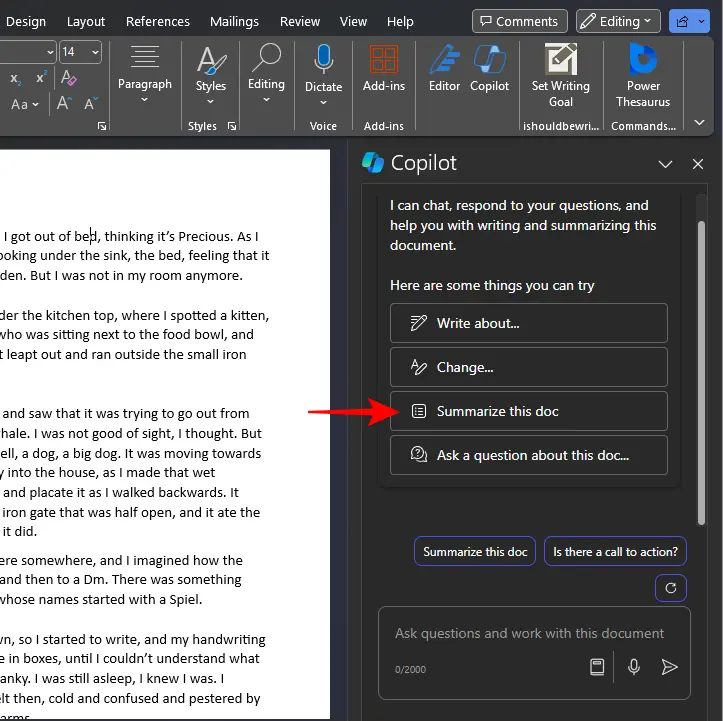Switch to the References tab
Screen dimensions: 723x721
click(158, 21)
